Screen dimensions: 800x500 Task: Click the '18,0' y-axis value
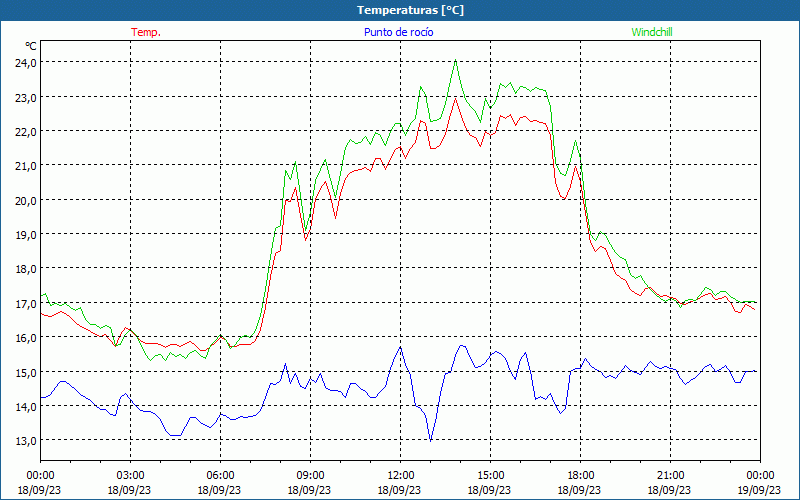25,269
